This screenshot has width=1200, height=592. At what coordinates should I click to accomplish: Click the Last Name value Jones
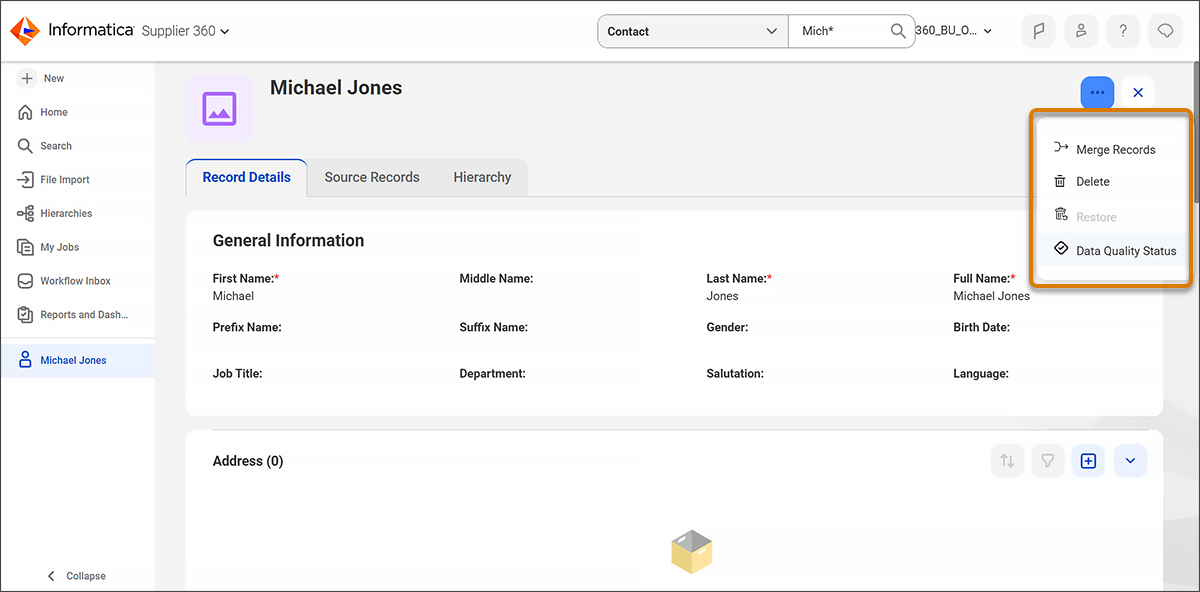(x=722, y=296)
